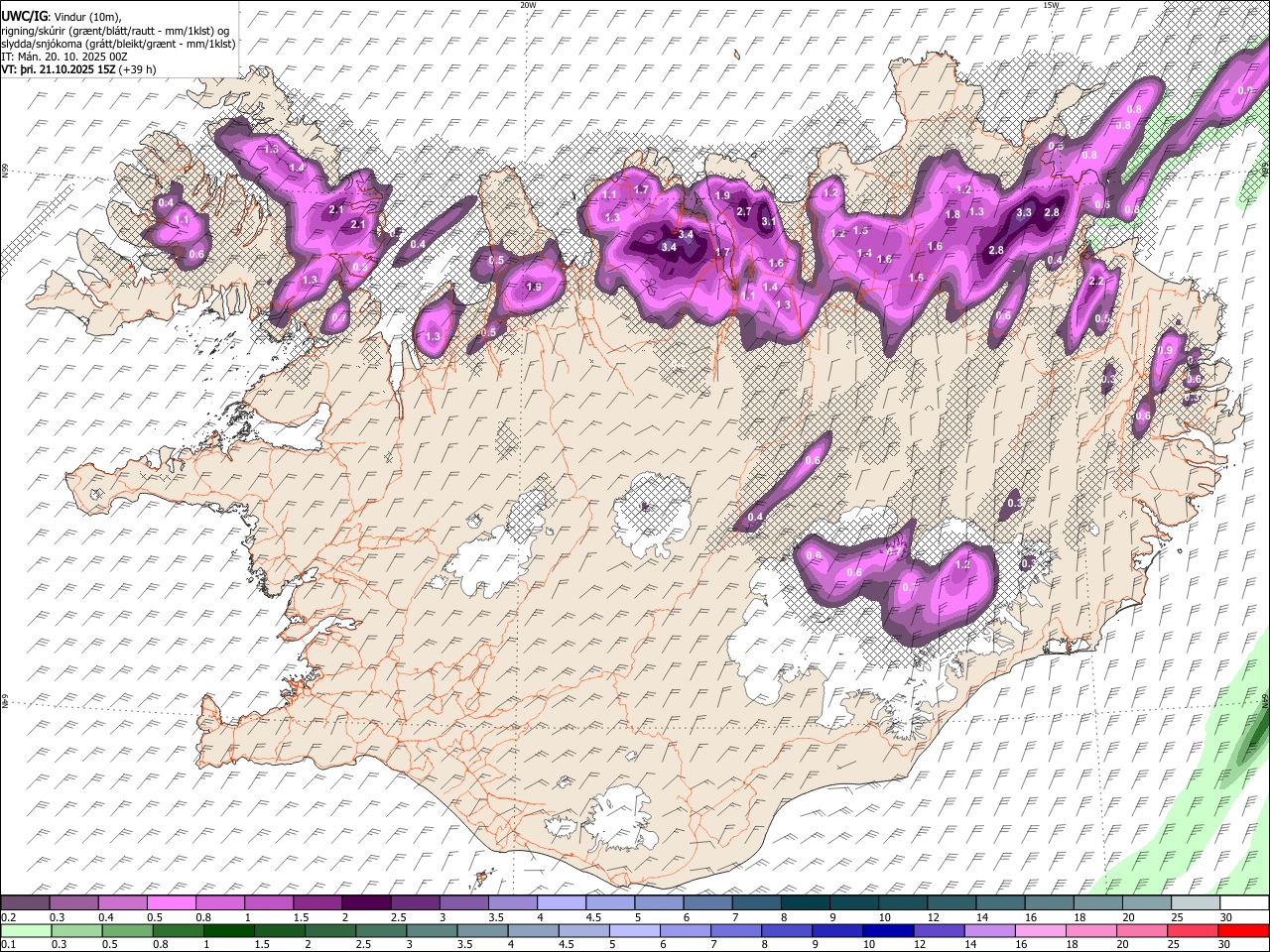Select bright red lower-row swatch labelled 30

(1244, 930)
